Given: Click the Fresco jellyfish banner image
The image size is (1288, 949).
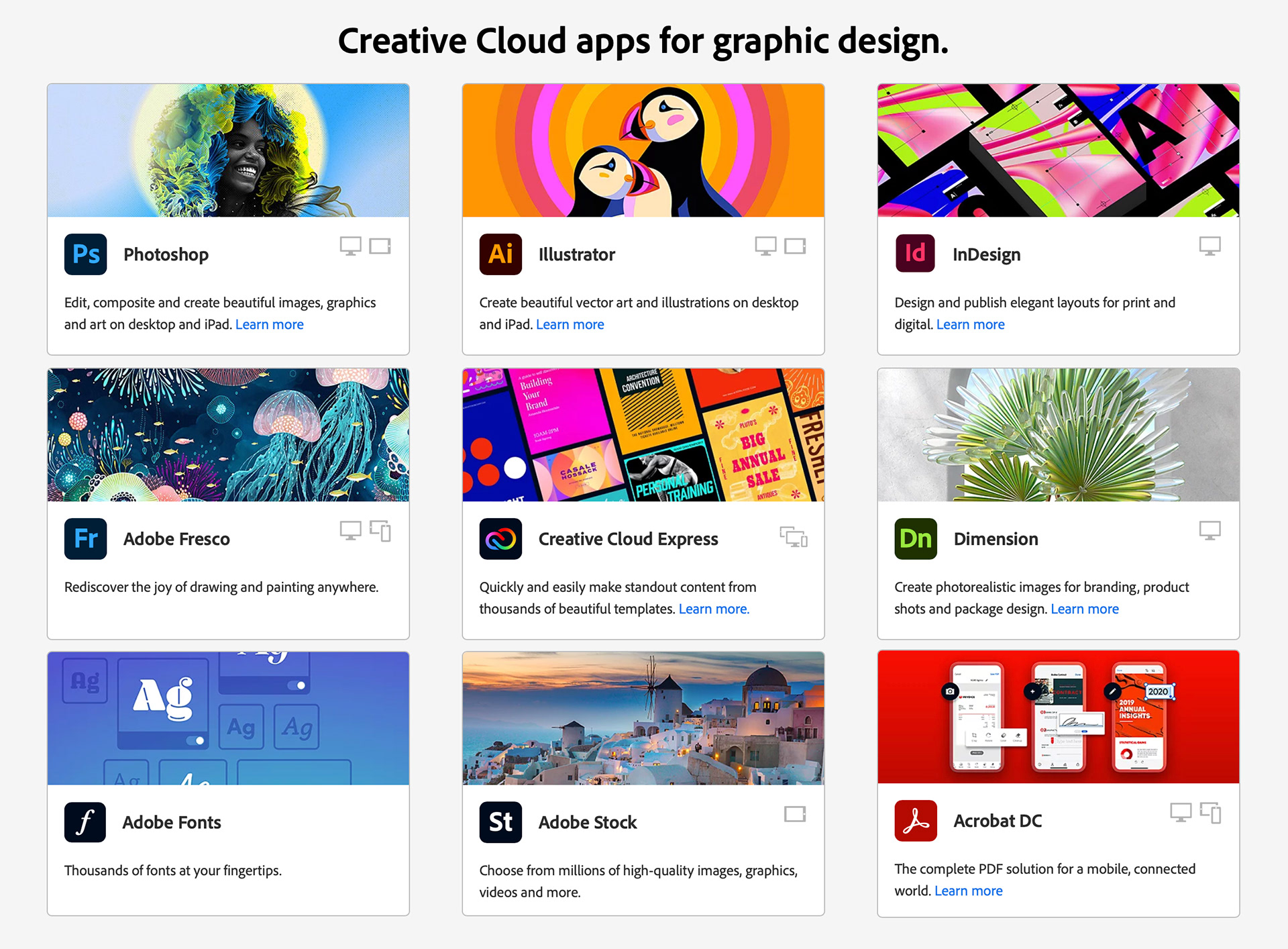Looking at the screenshot, I should (228, 435).
